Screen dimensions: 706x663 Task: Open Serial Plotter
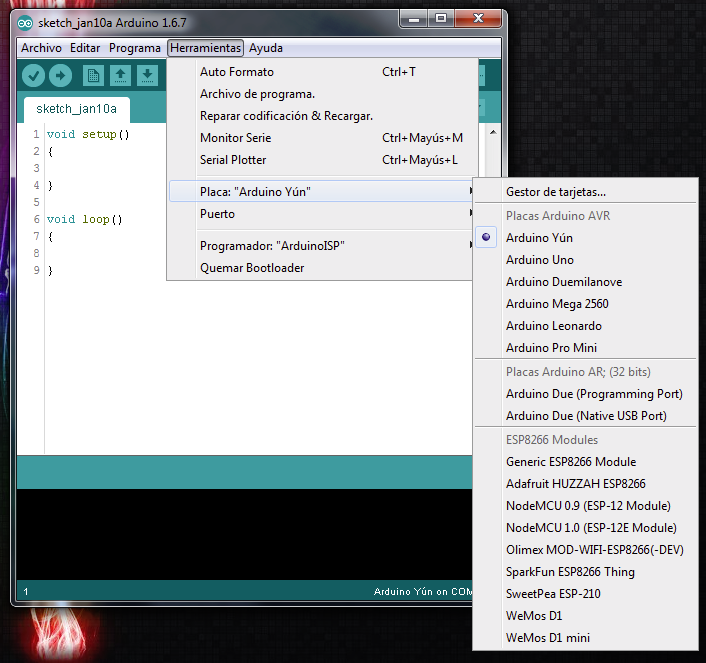pos(322,160)
